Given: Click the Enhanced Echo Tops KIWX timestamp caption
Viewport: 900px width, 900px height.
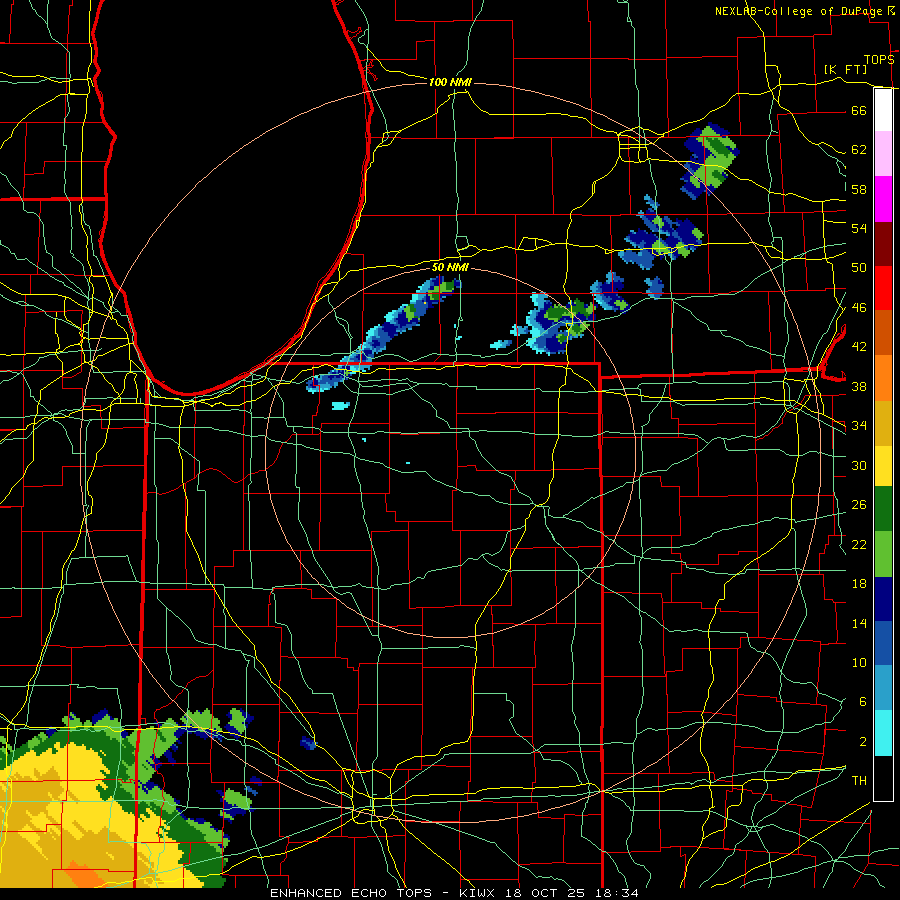Looking at the screenshot, I should click(x=454, y=893).
